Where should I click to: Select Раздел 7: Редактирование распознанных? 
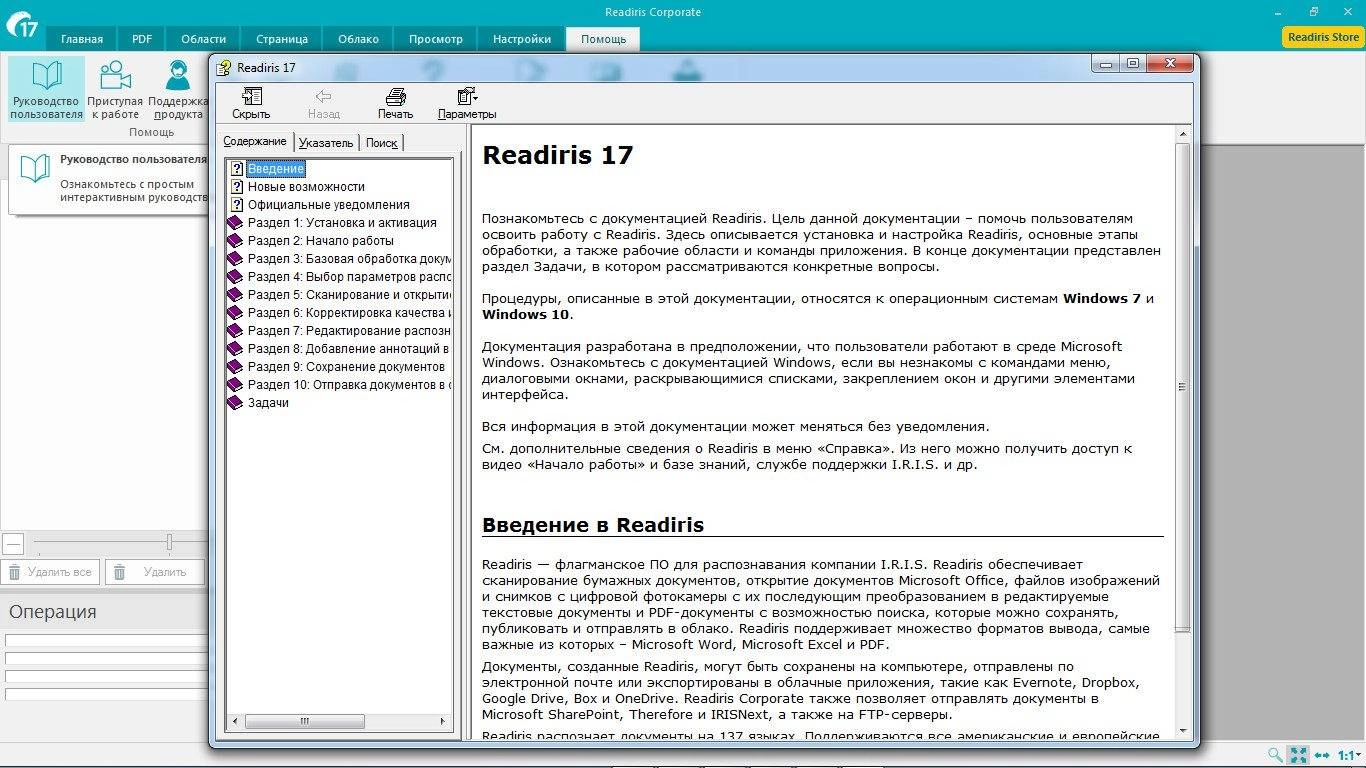[x=350, y=331]
